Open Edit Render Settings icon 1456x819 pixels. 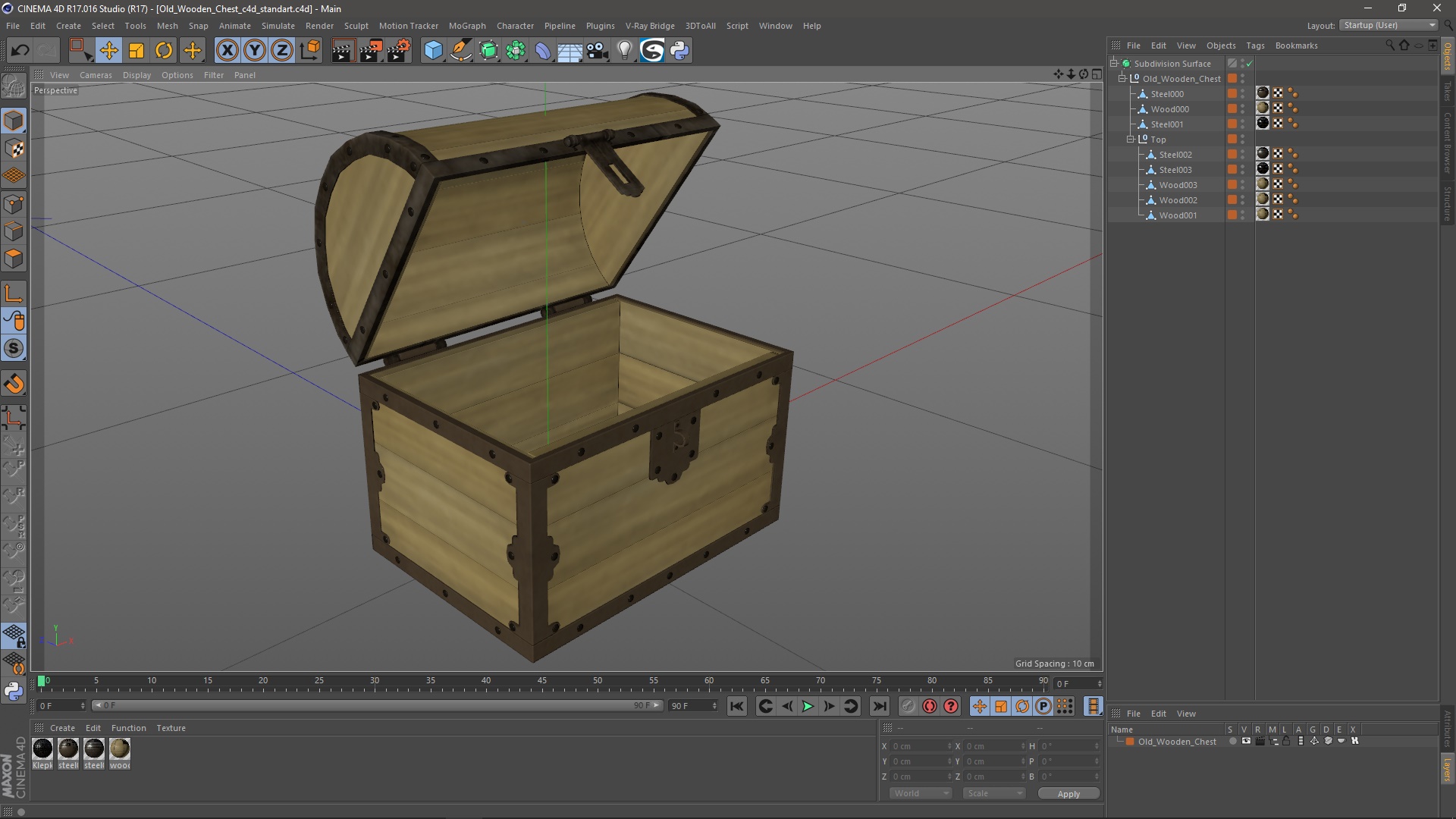(399, 50)
